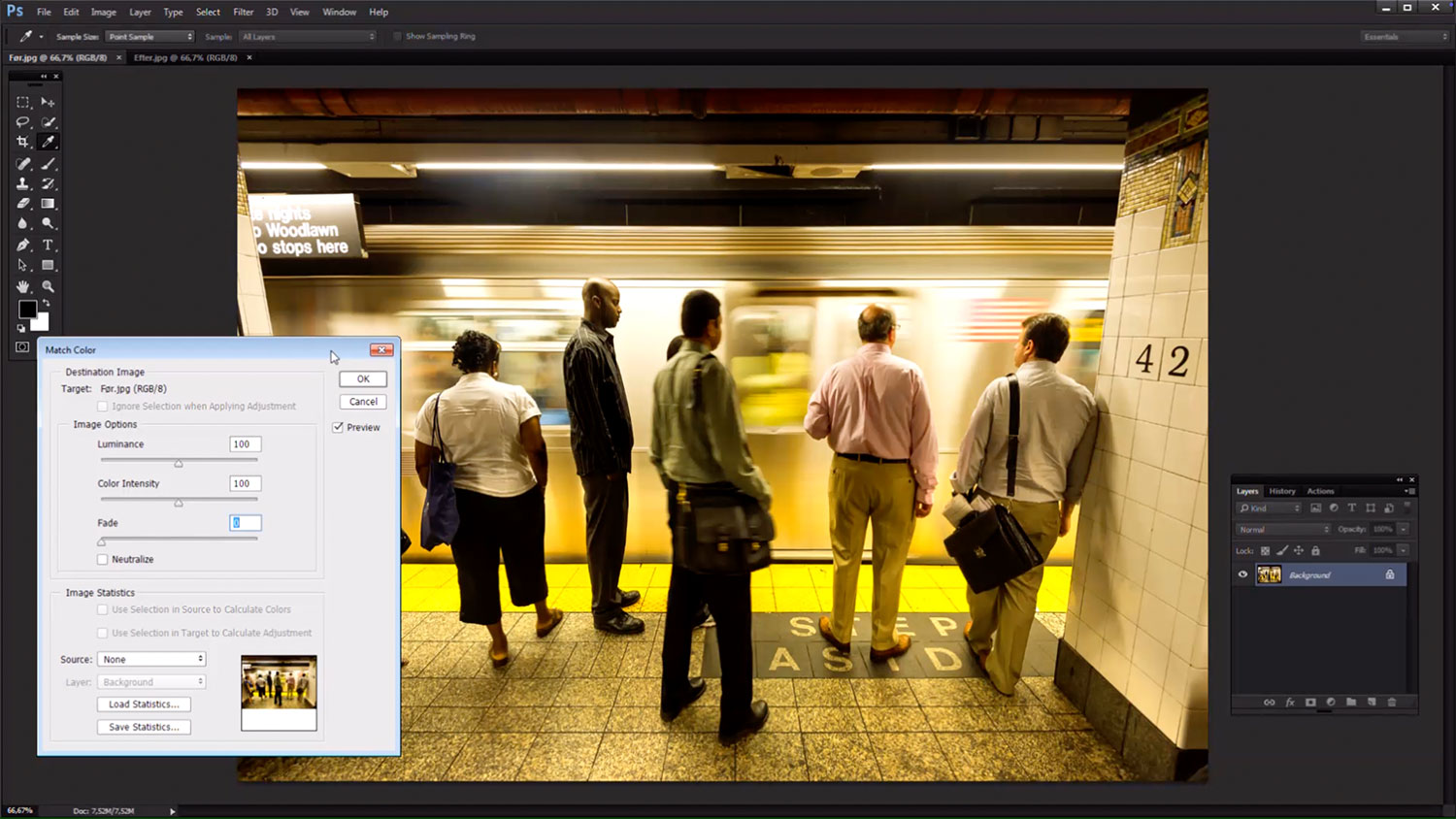The image size is (1456, 819).
Task: Open the Source dropdown in Match Color
Action: pyautogui.click(x=151, y=659)
